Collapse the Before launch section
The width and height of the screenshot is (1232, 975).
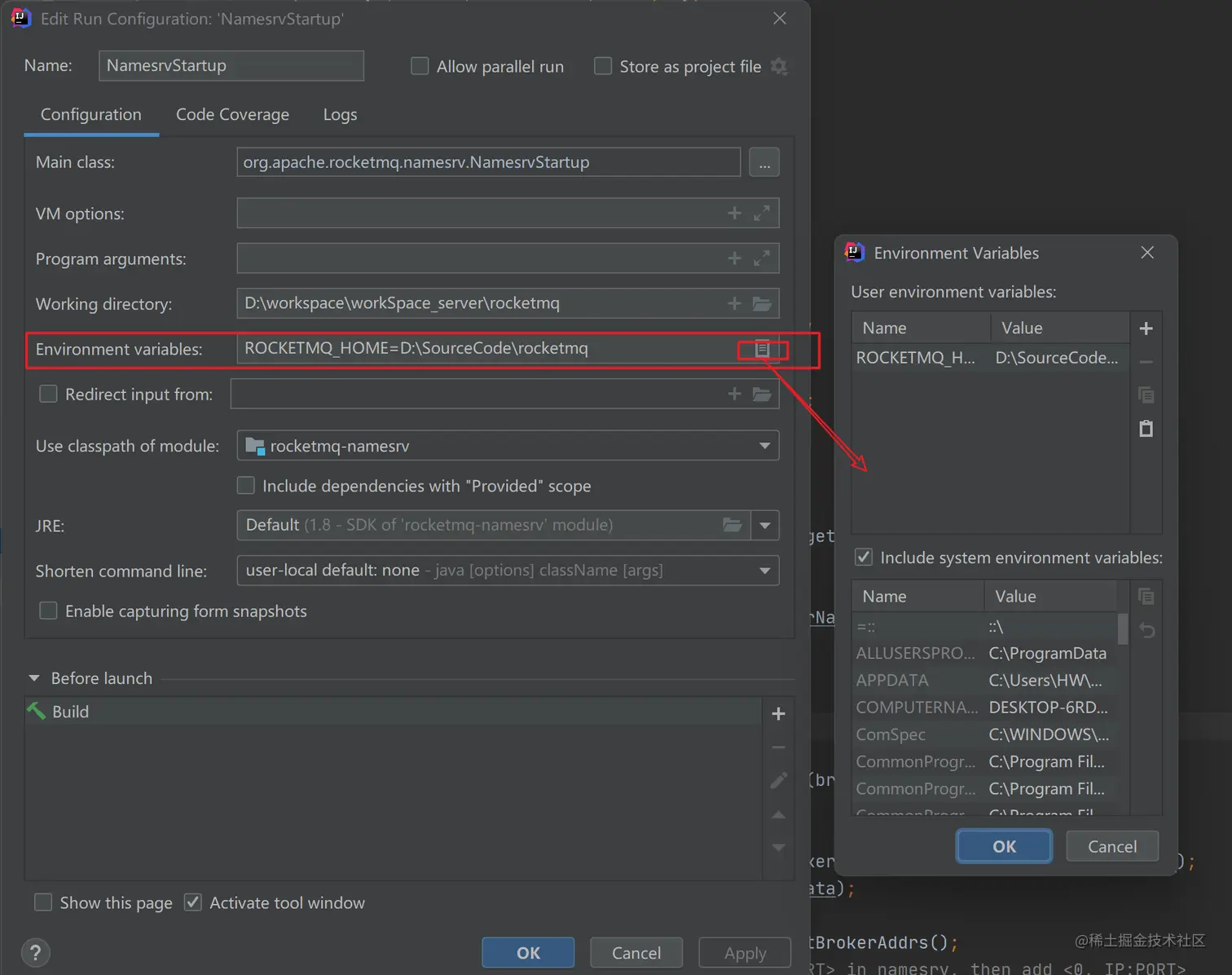click(x=34, y=678)
